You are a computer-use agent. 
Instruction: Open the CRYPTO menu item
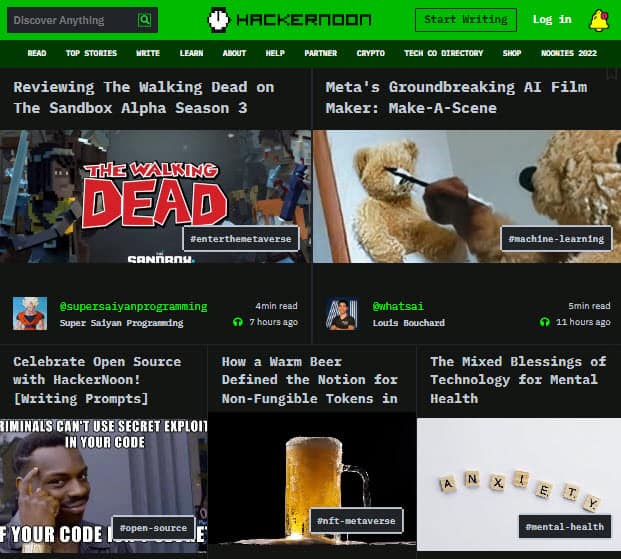tap(371, 53)
